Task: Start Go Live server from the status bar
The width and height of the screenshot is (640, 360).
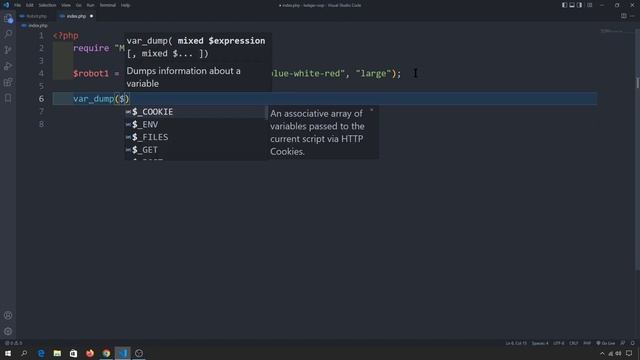Action: pos(606,343)
